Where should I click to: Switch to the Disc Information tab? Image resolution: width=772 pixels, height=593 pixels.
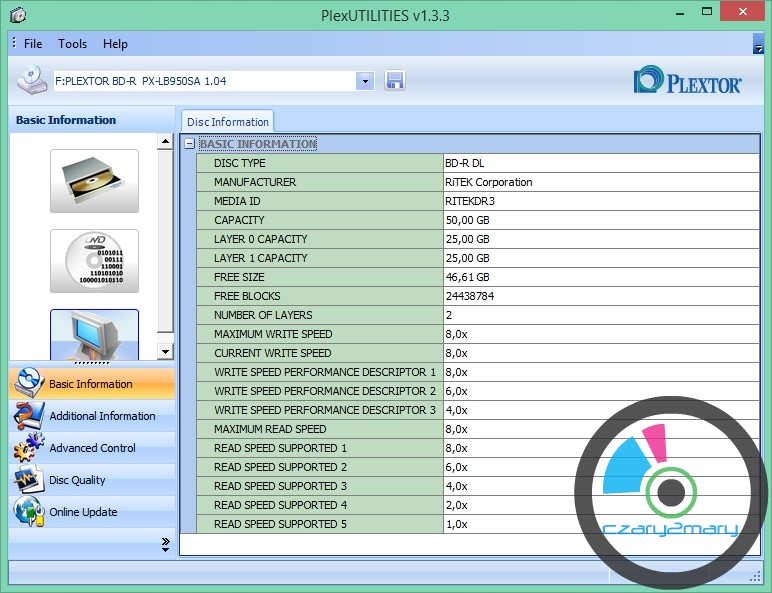pos(228,122)
